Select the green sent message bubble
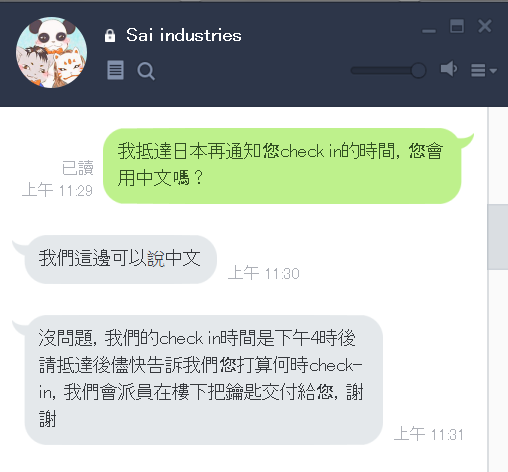 [282, 166]
